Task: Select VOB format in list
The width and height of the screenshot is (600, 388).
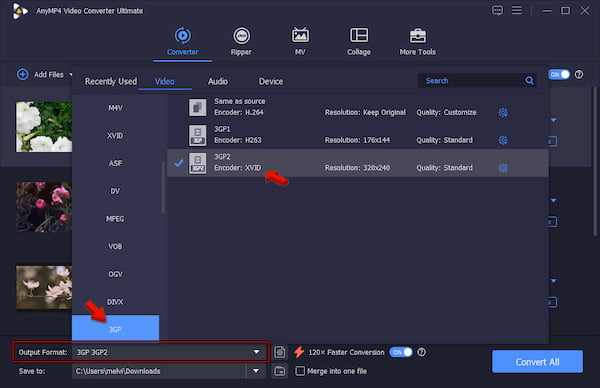Action: pyautogui.click(x=115, y=246)
